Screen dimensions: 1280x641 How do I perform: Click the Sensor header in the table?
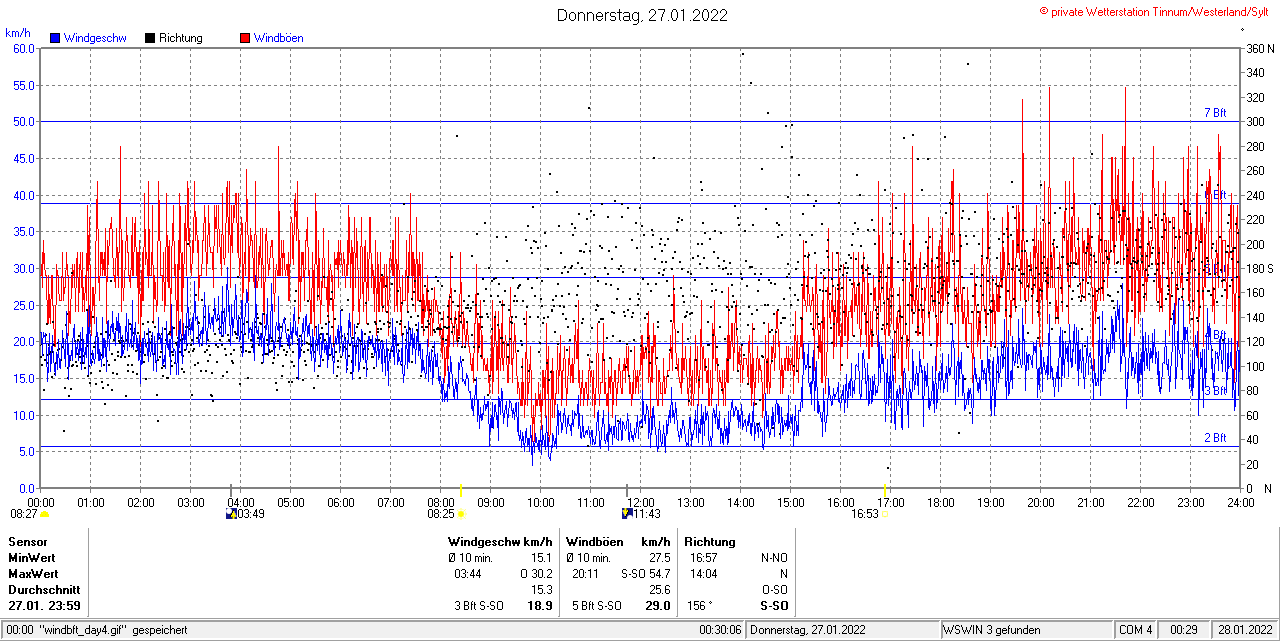27,542
